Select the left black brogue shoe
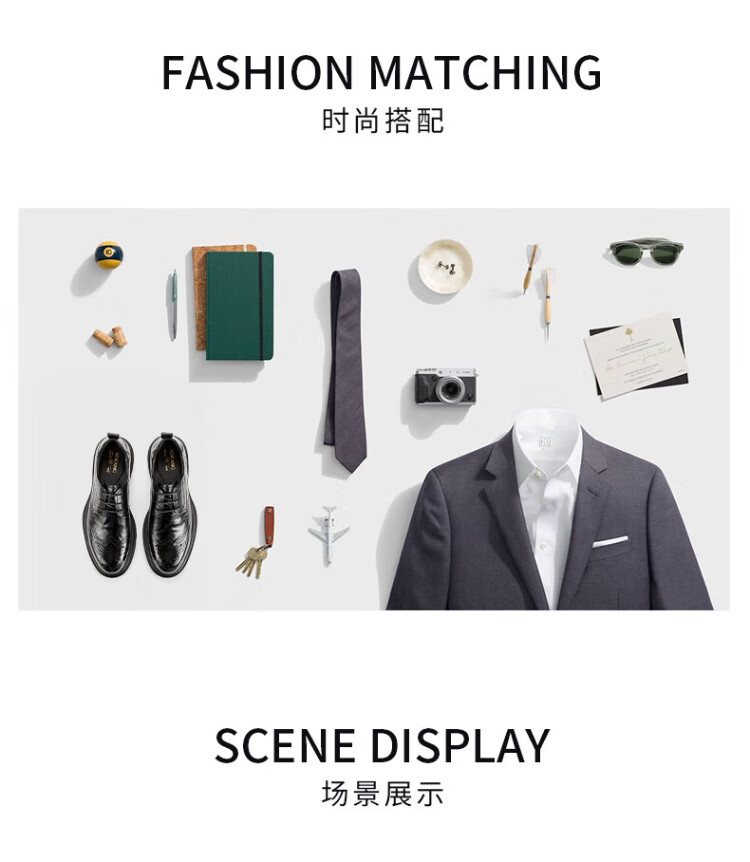 [110, 504]
